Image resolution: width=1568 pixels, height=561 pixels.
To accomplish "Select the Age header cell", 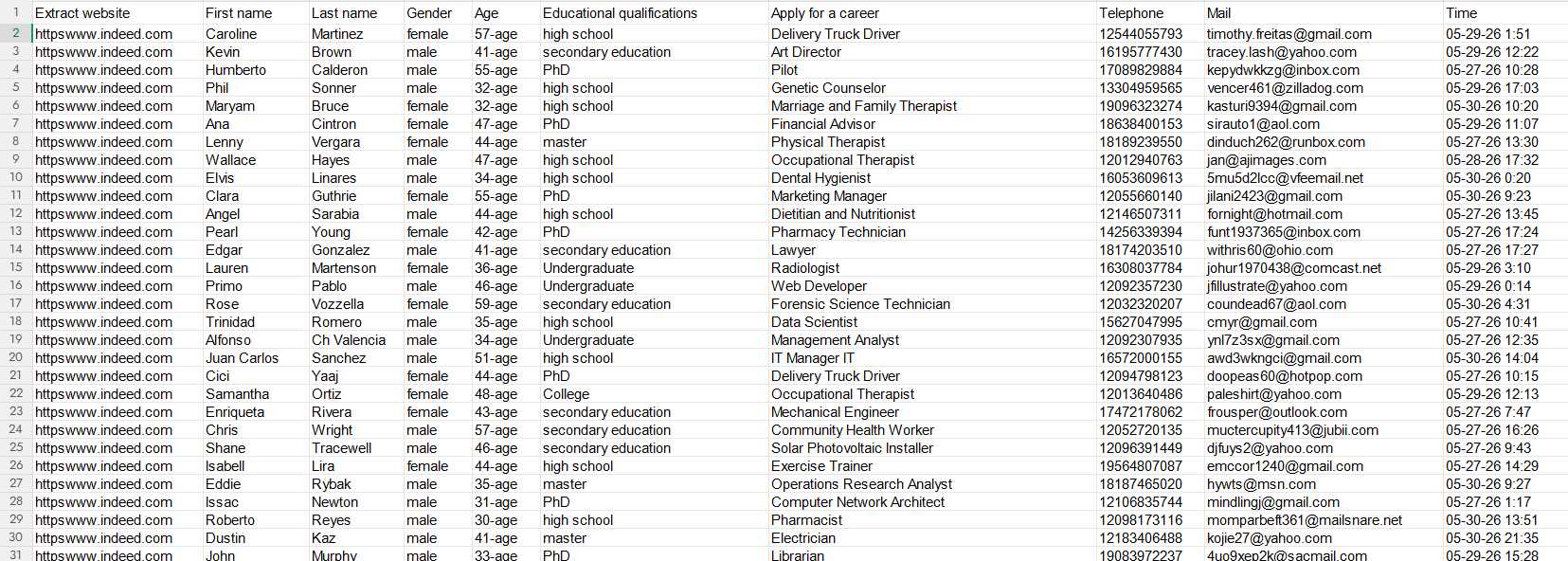I will [506, 13].
